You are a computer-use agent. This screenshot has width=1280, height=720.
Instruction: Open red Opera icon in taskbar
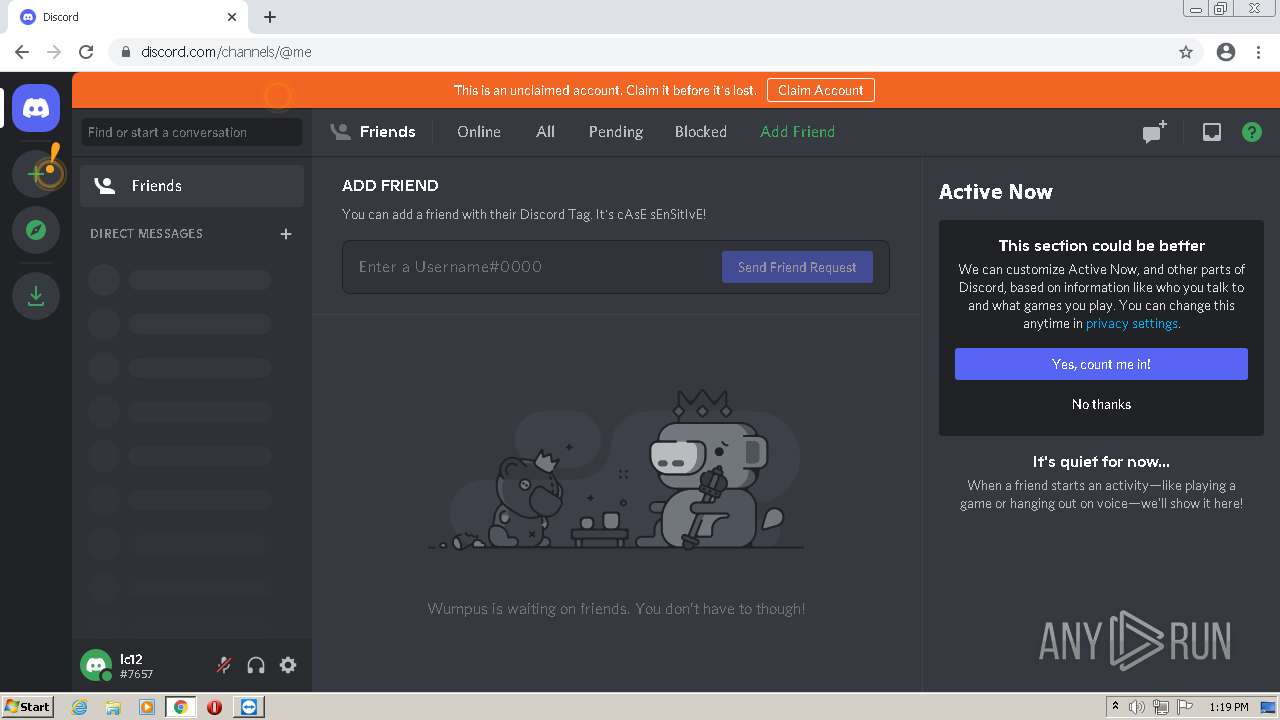[214, 707]
